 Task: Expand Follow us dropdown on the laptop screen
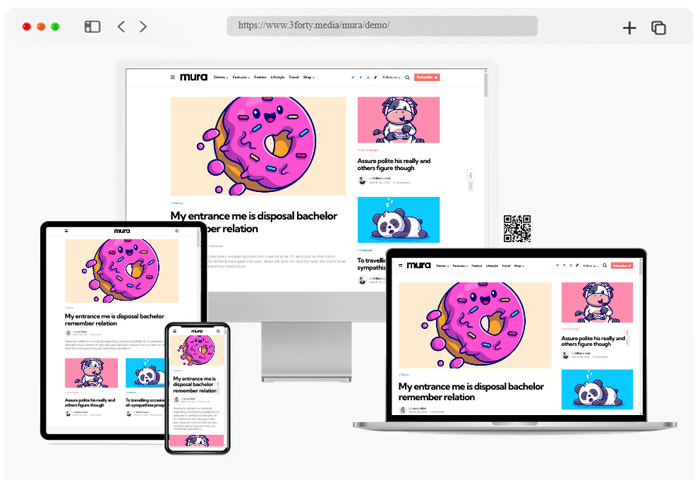(590, 266)
